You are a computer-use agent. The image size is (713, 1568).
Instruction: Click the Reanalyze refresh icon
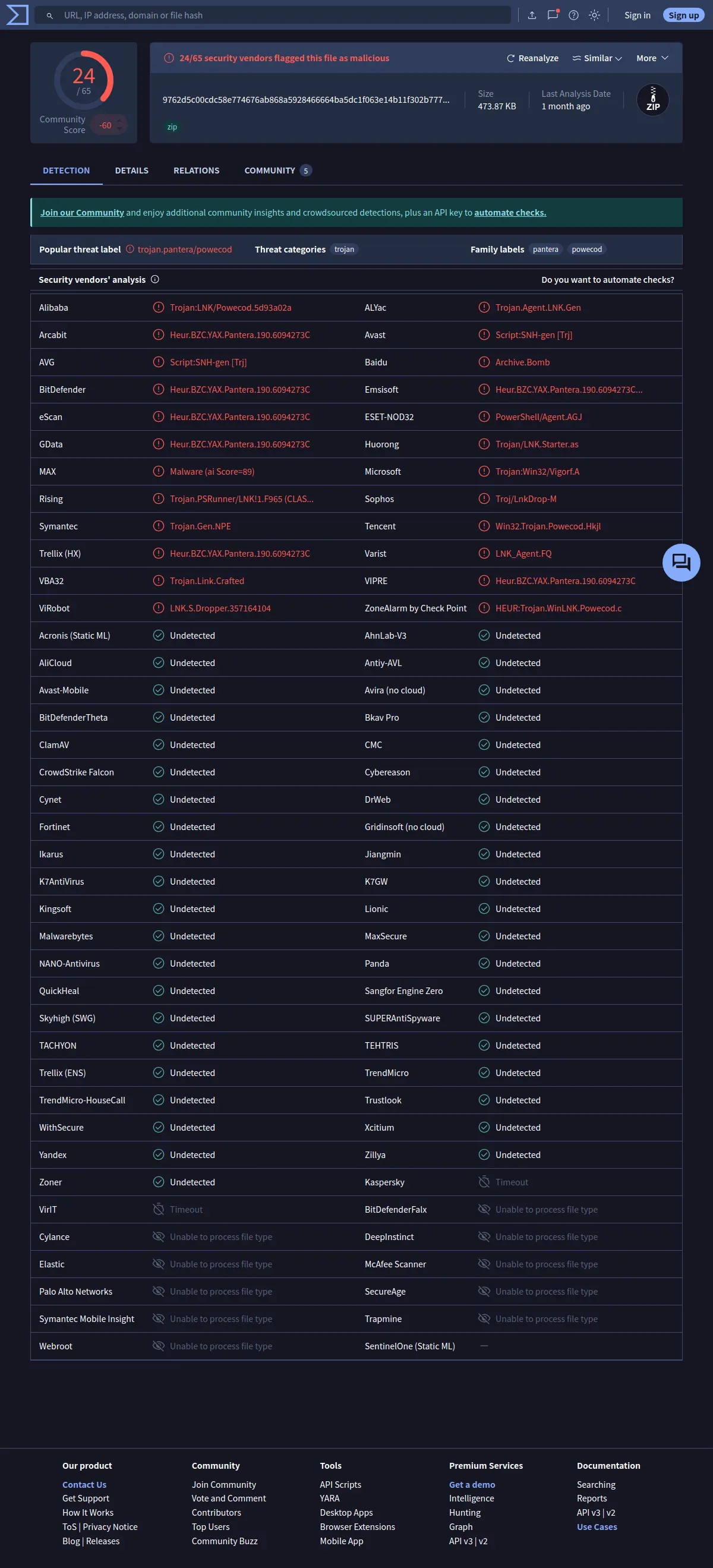pos(510,58)
